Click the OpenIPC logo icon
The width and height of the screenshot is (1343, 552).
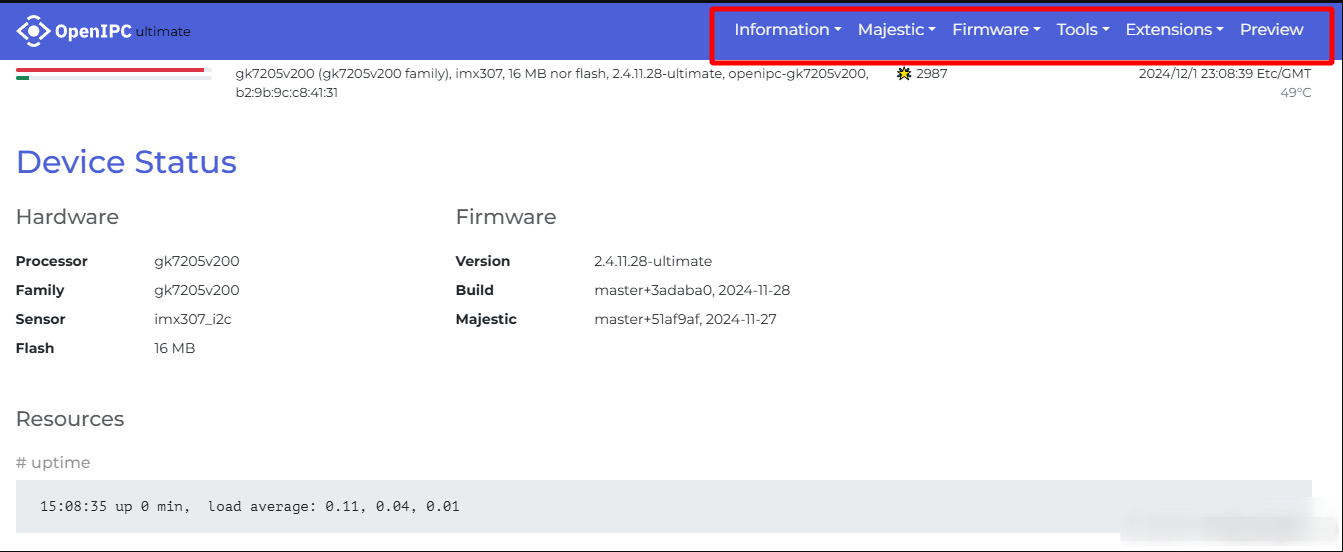pos(33,31)
